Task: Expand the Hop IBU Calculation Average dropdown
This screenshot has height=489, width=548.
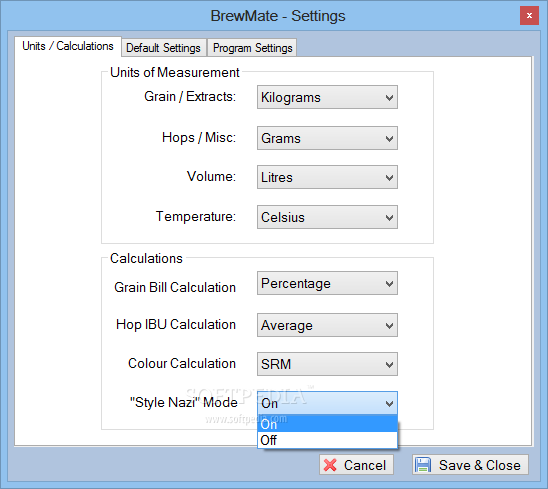Action: tap(327, 325)
